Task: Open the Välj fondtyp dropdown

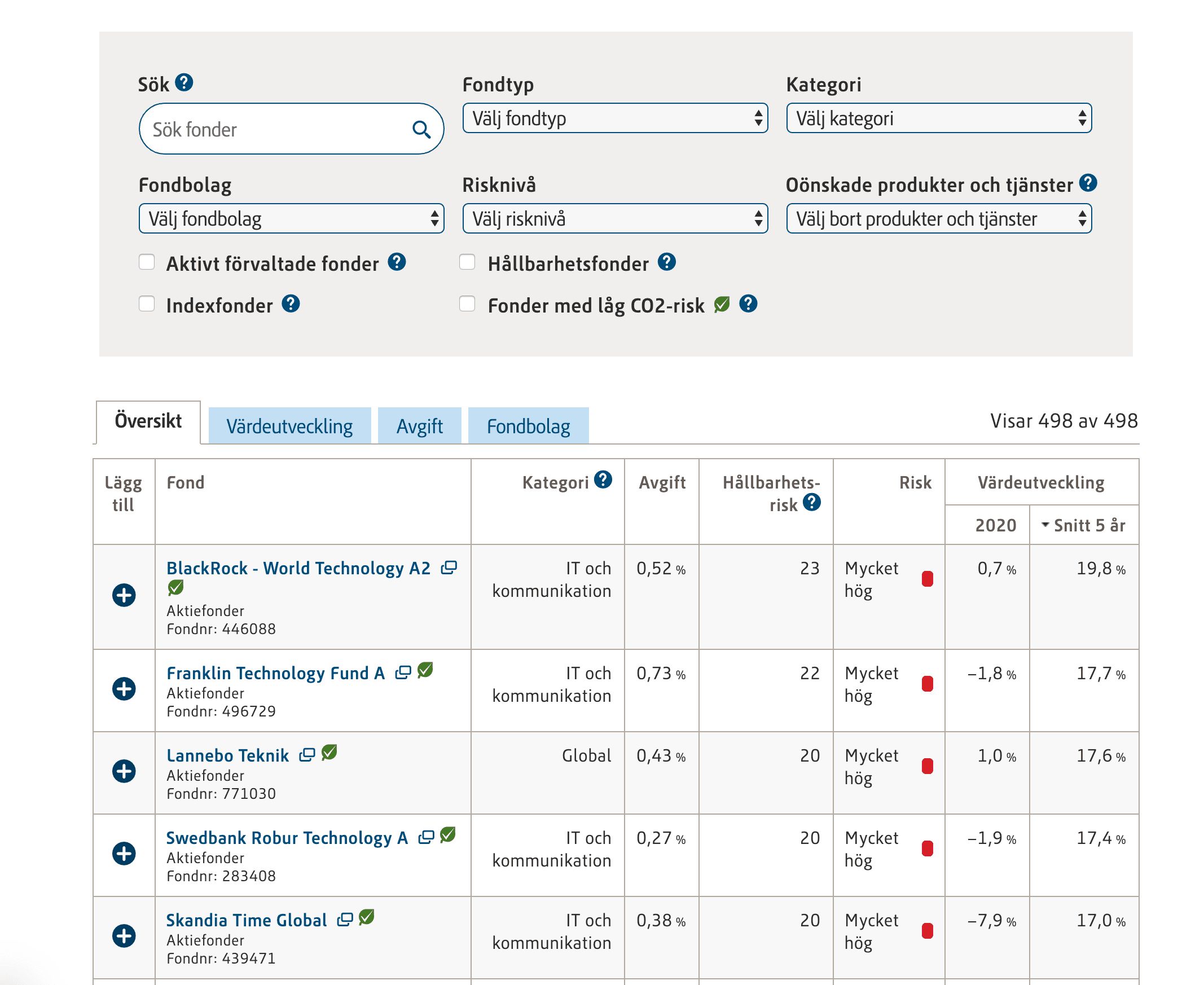Action: [615, 118]
